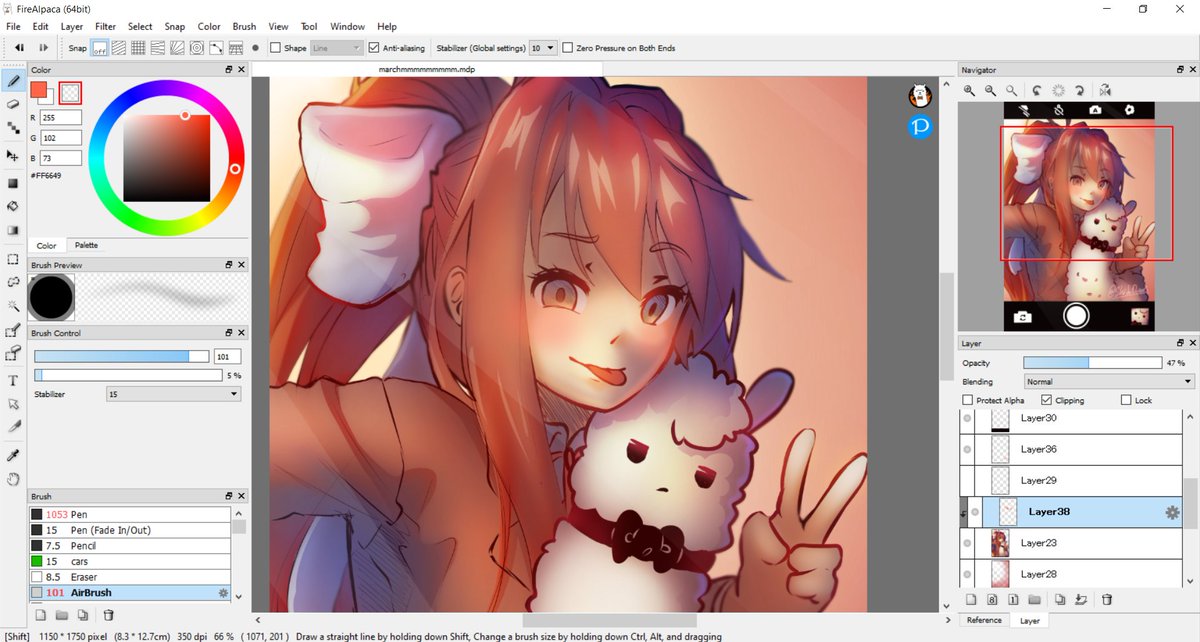
Task: Turn snap off with Off button
Action: point(100,47)
